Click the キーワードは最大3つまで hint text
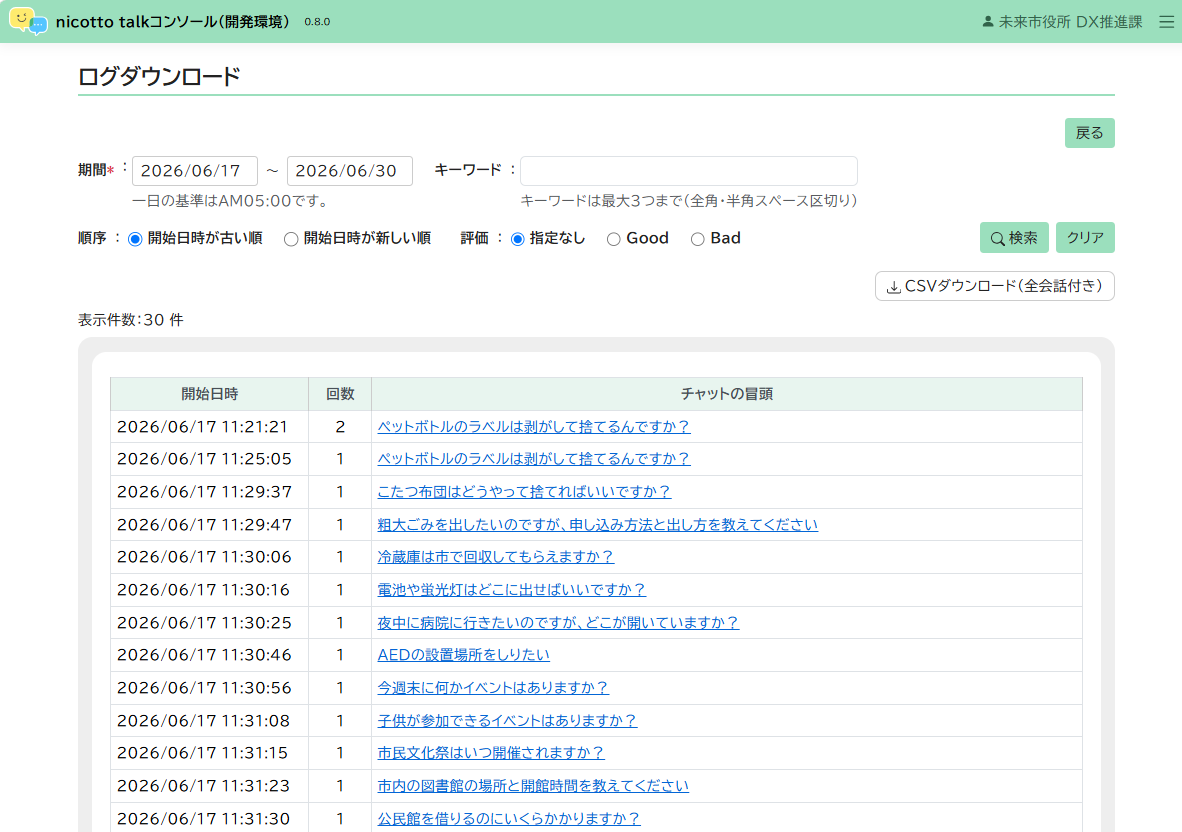The height and width of the screenshot is (832, 1182). pos(689,201)
